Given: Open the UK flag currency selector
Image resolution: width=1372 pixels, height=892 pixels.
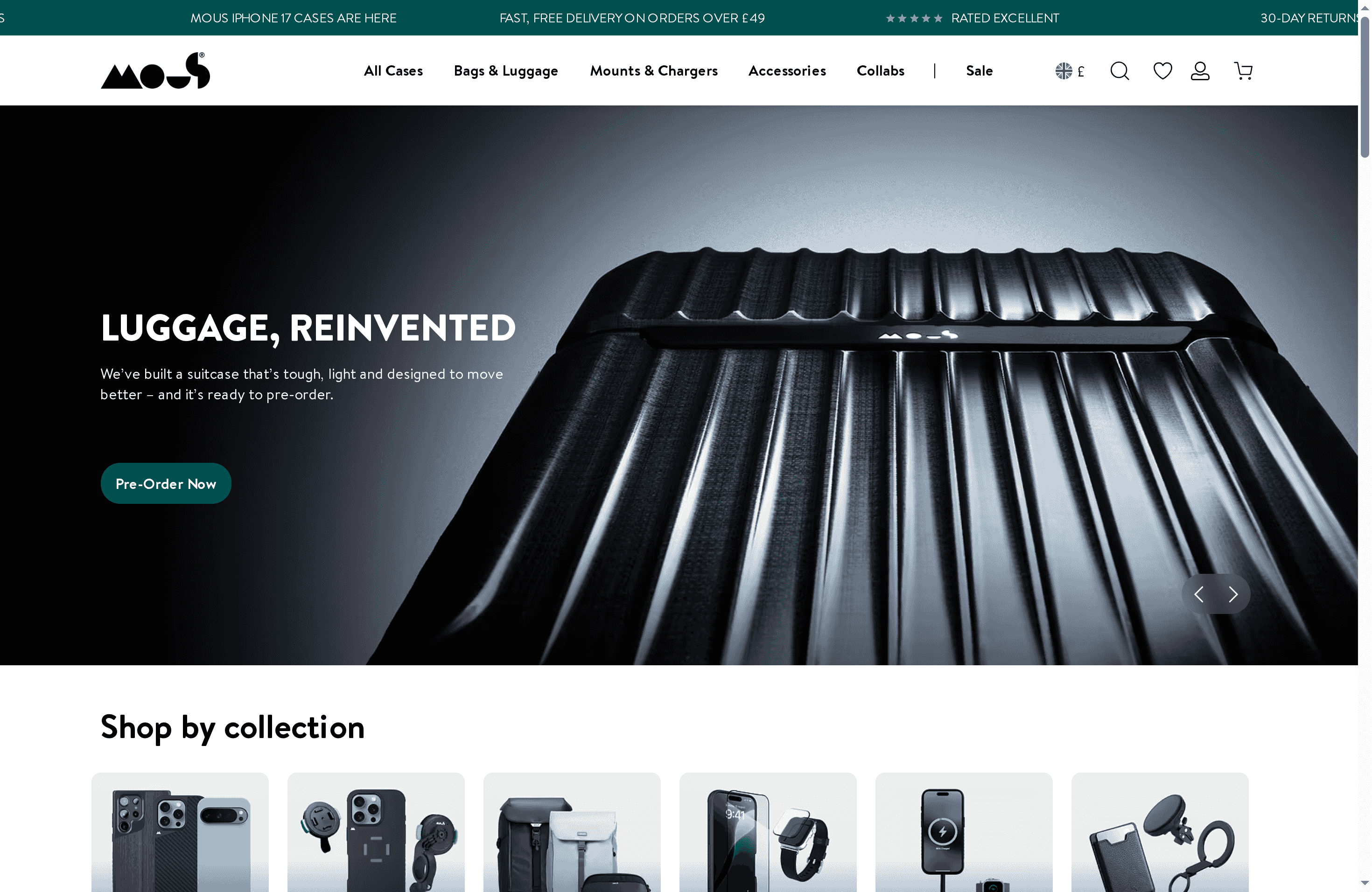Looking at the screenshot, I should tap(1064, 70).
